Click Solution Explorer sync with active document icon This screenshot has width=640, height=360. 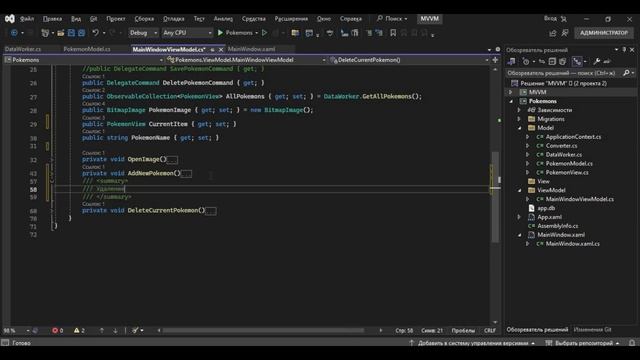(x=542, y=62)
